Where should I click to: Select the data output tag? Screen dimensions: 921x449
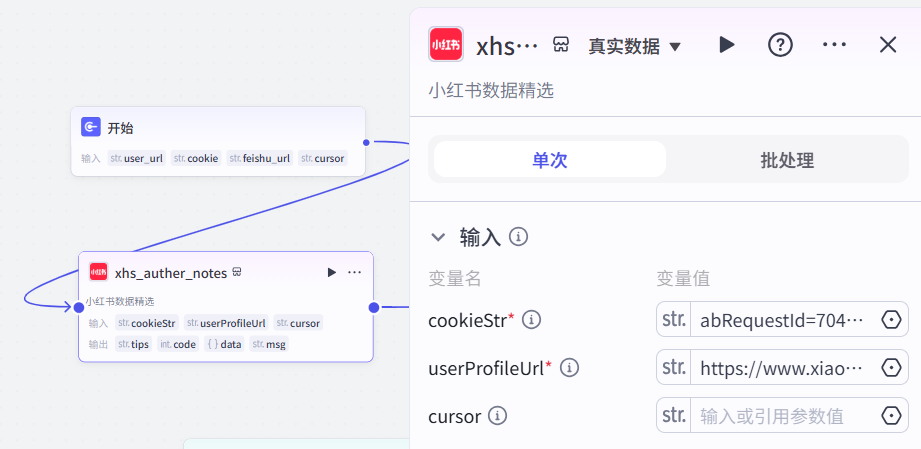224,344
